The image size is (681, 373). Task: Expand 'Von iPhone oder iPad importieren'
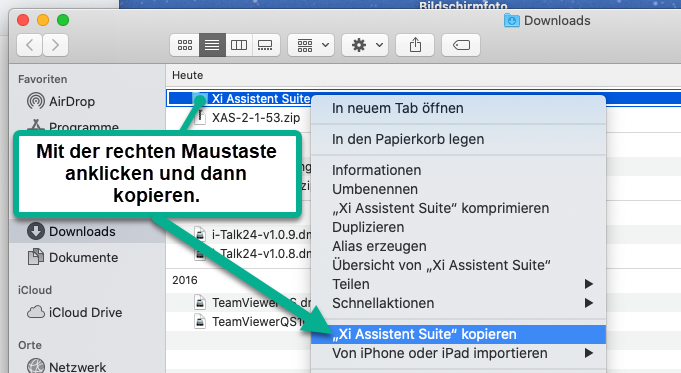click(458, 353)
